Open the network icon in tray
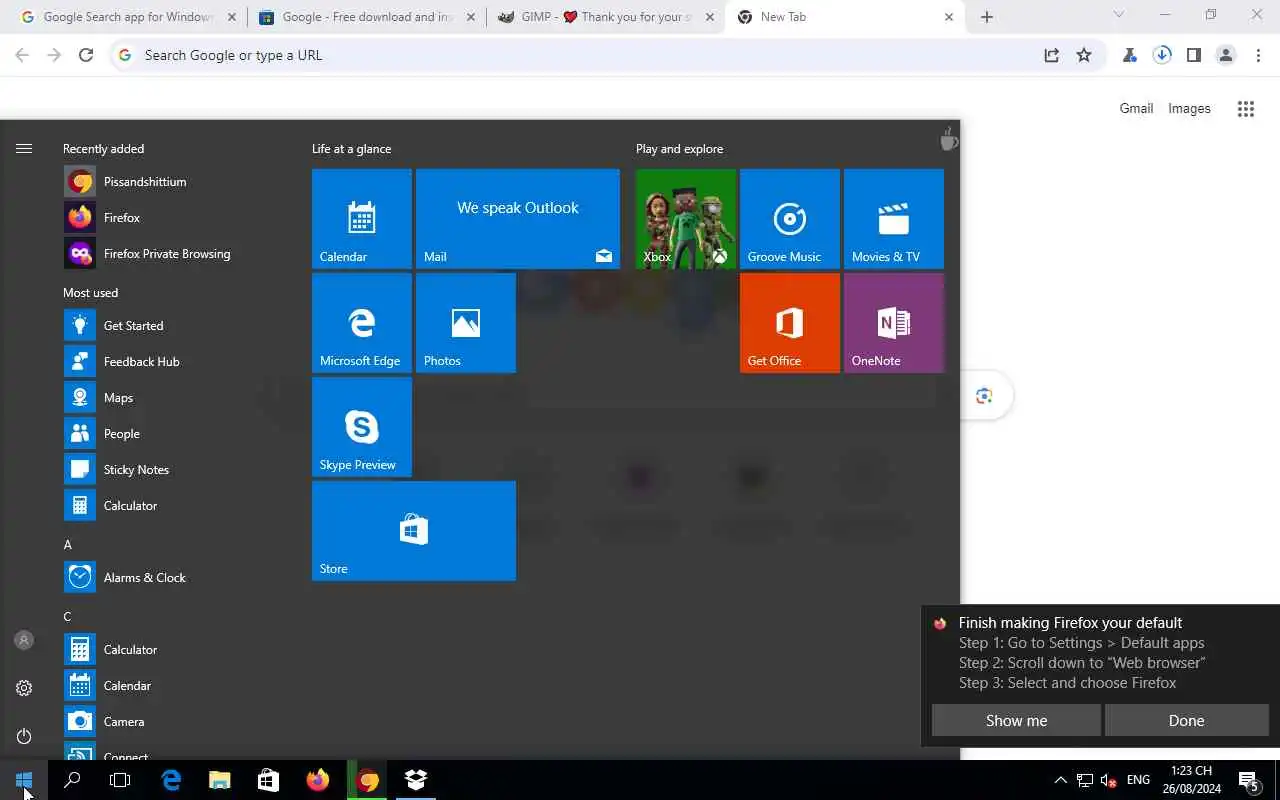This screenshot has height=800, width=1280. coord(1085,780)
